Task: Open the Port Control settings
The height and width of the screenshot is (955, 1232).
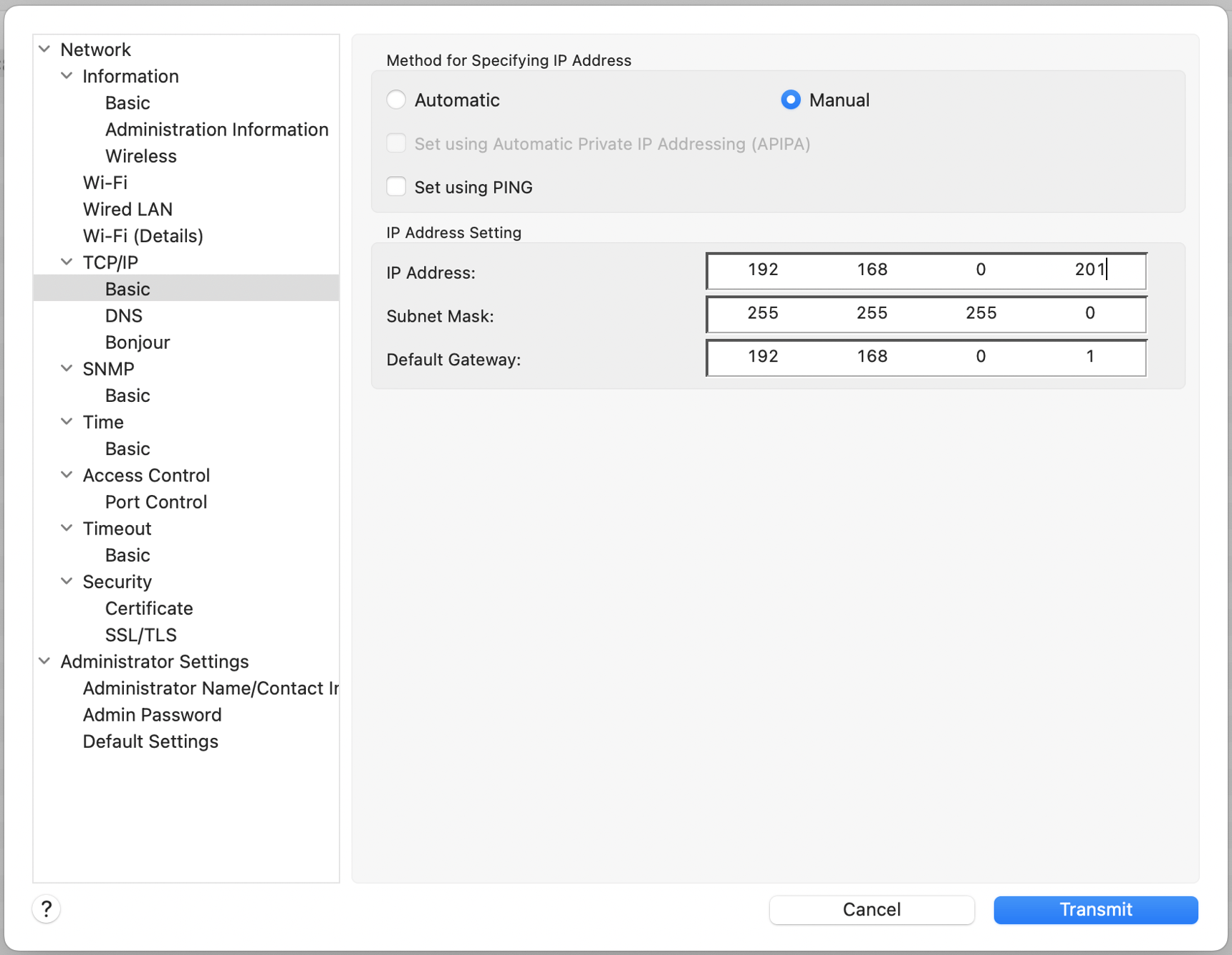Action: point(155,502)
